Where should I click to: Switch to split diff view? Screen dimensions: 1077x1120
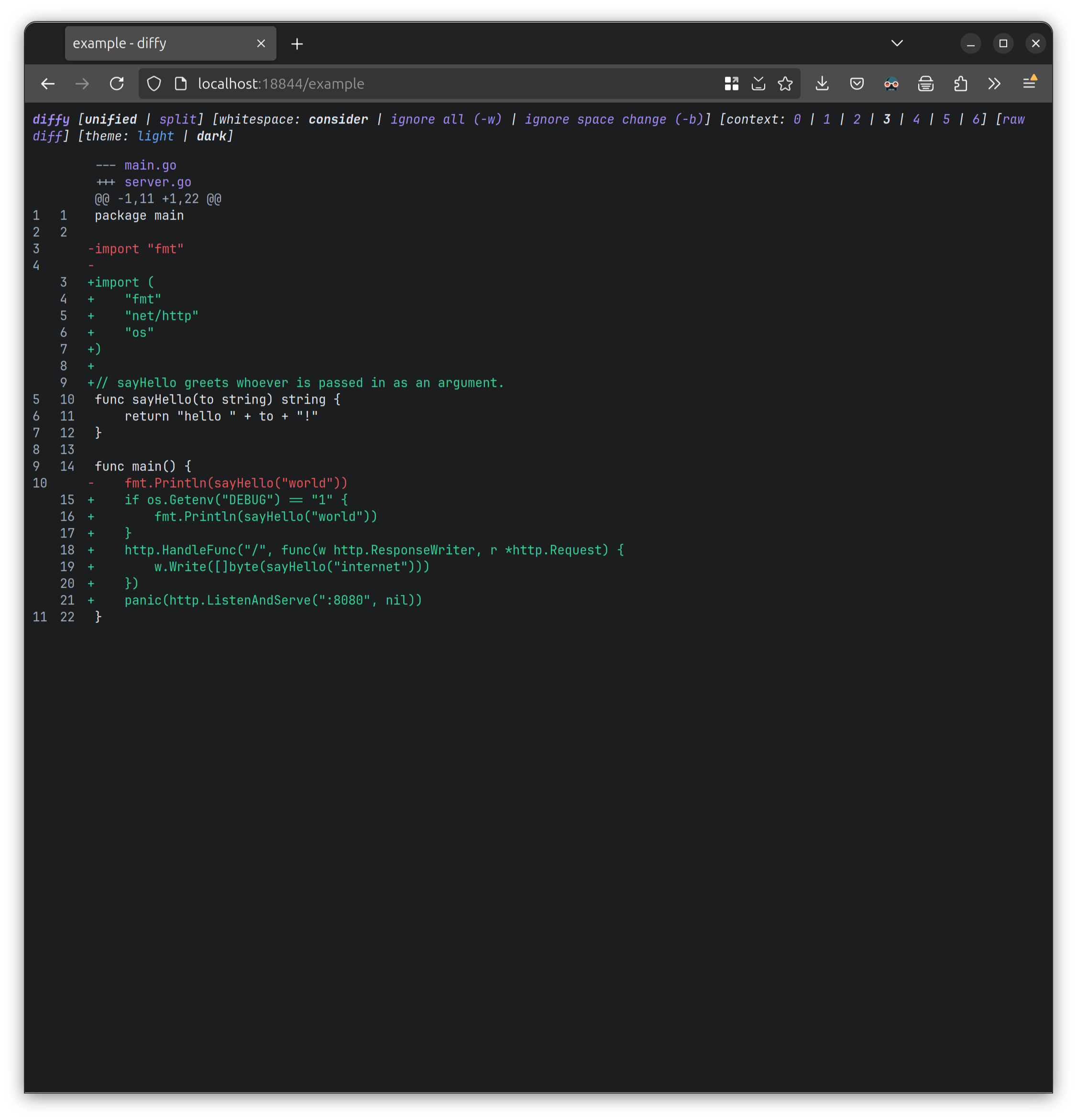(178, 120)
